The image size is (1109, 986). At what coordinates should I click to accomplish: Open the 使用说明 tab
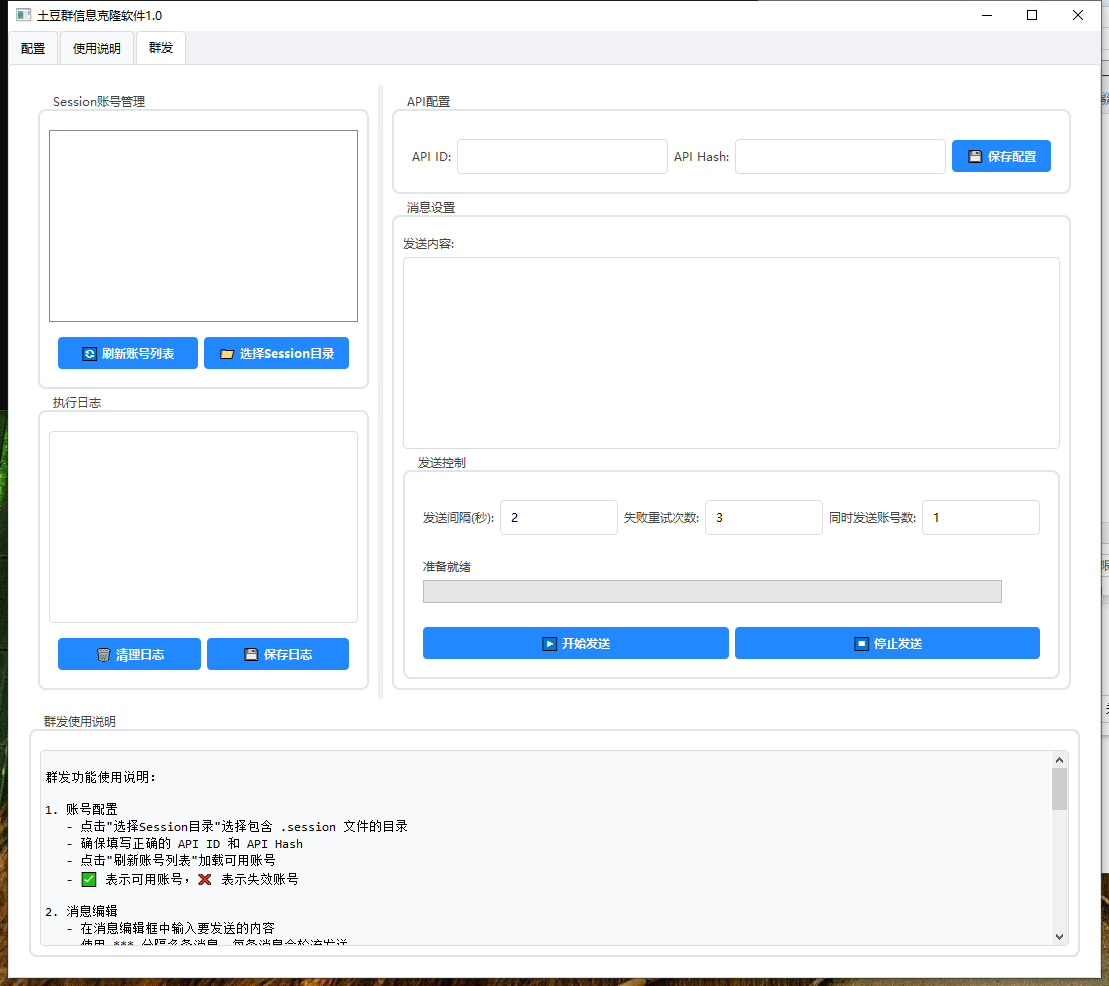pyautogui.click(x=96, y=48)
